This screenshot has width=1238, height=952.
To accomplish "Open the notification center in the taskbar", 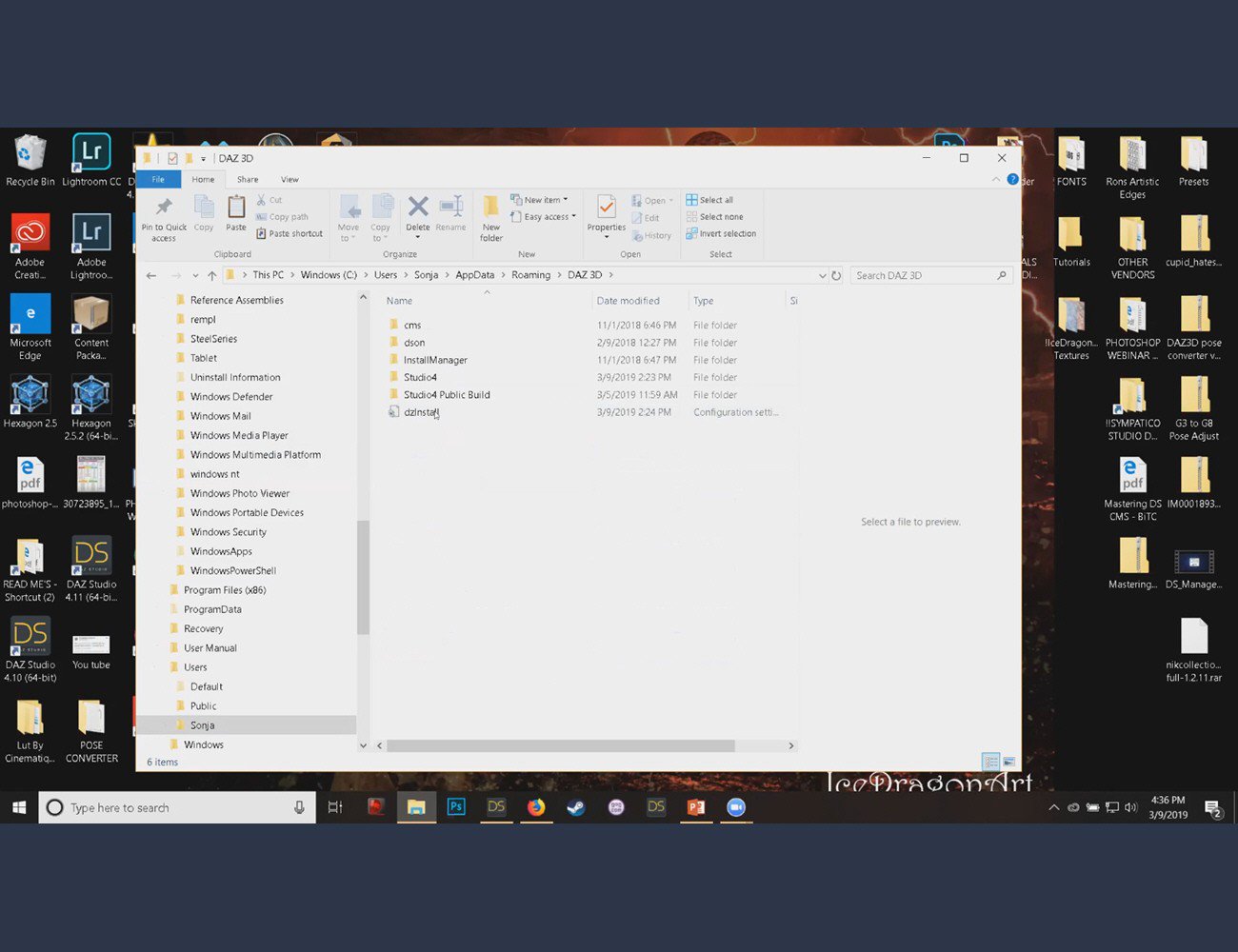I will pyautogui.click(x=1213, y=808).
